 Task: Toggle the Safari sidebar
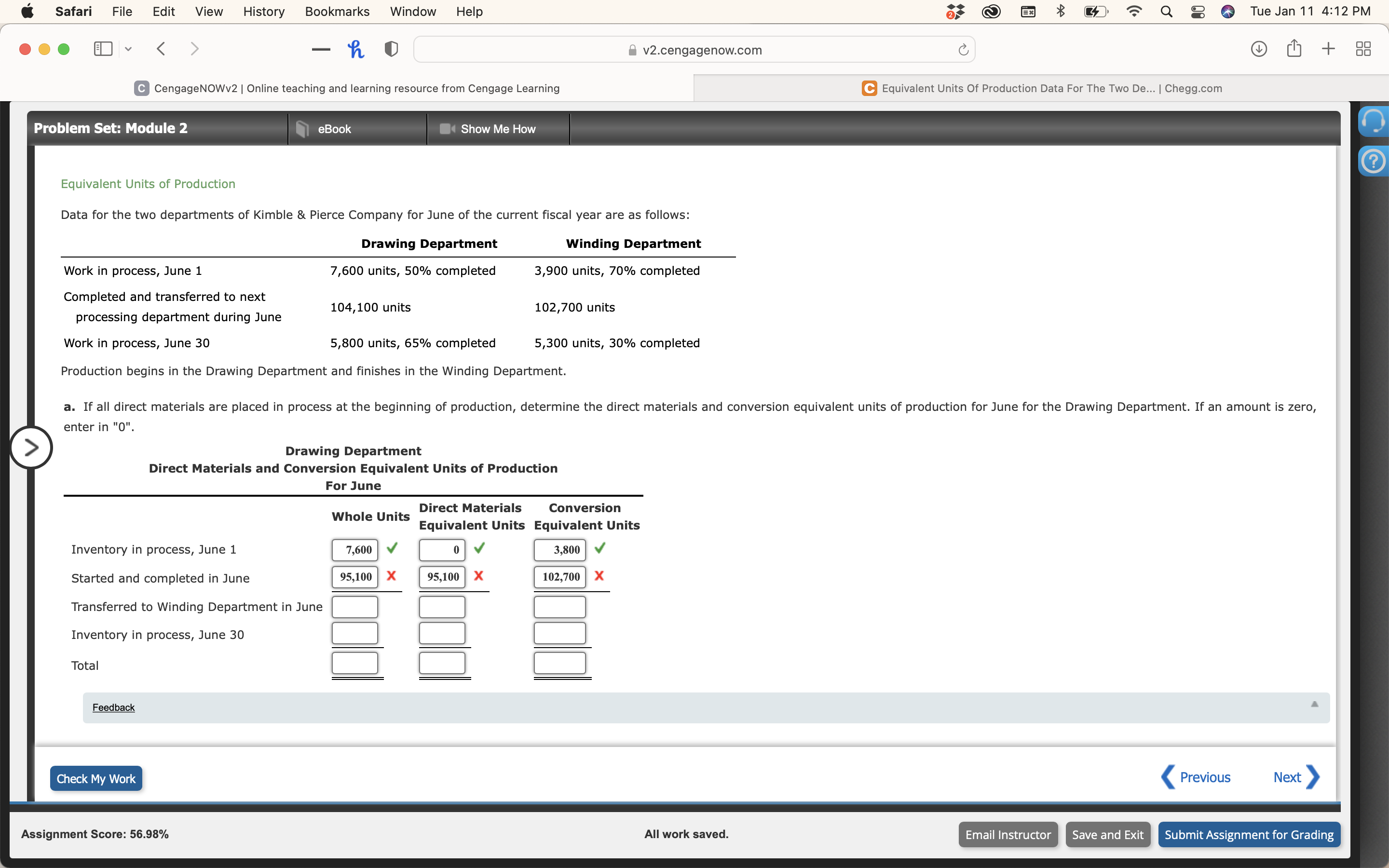102,49
